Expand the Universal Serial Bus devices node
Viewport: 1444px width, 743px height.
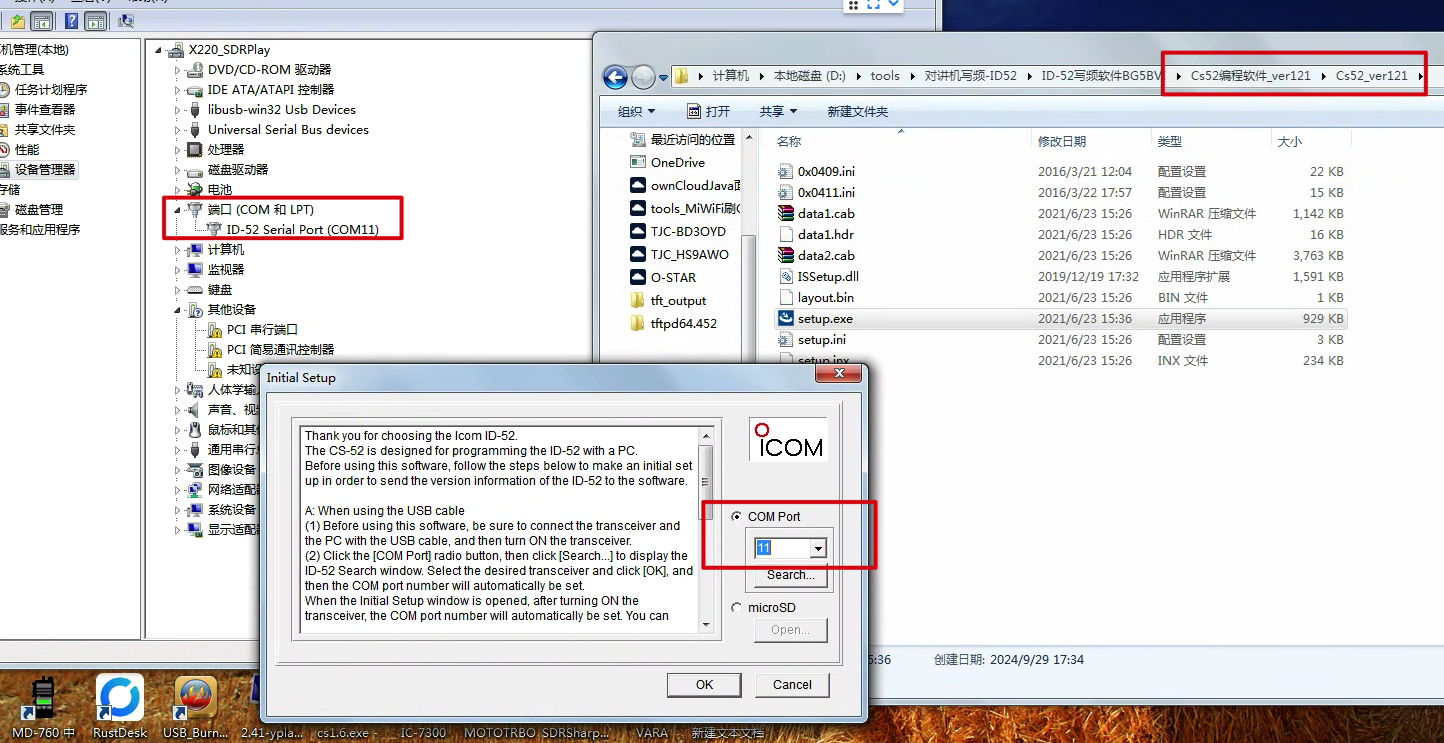tap(178, 130)
